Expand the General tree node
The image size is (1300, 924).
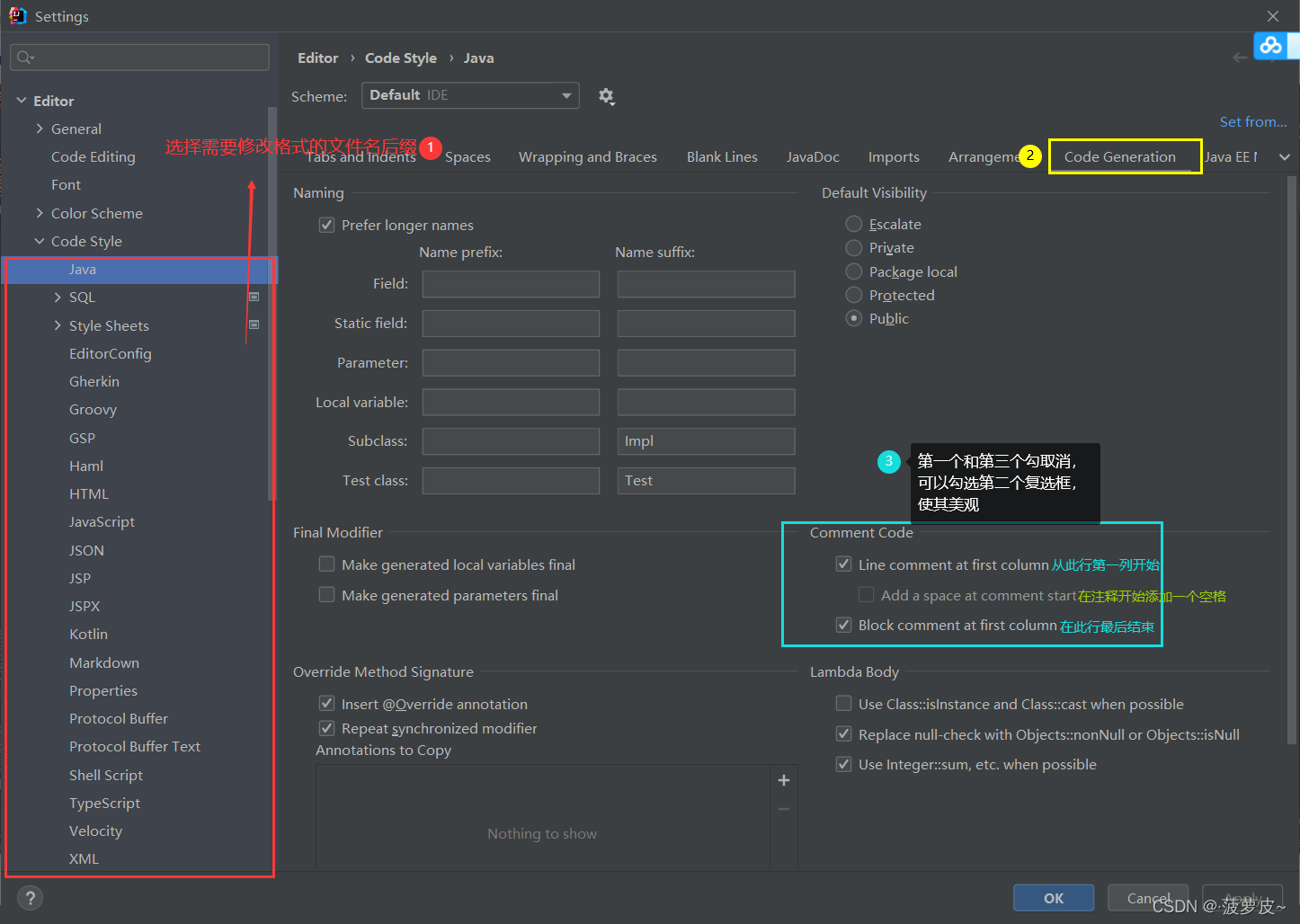[x=40, y=129]
